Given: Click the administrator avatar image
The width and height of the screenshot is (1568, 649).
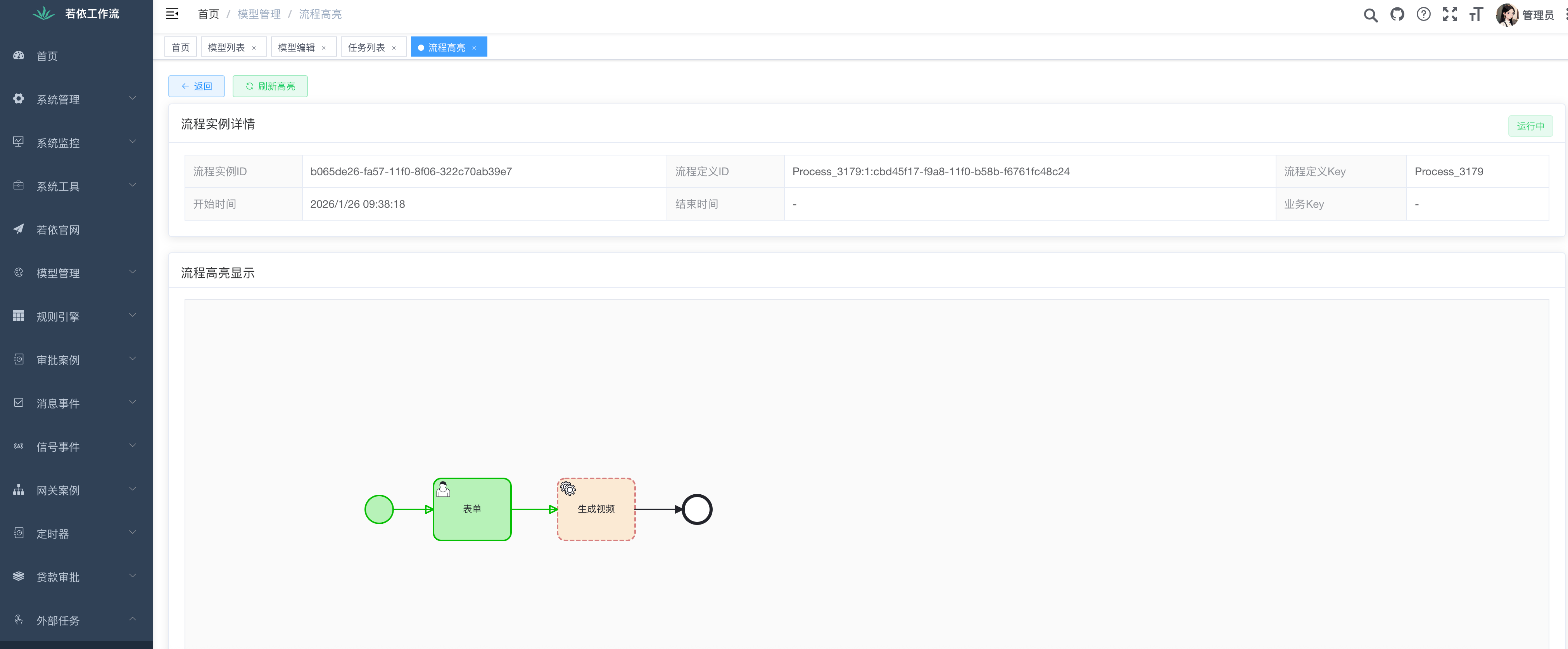Looking at the screenshot, I should 1506,15.
